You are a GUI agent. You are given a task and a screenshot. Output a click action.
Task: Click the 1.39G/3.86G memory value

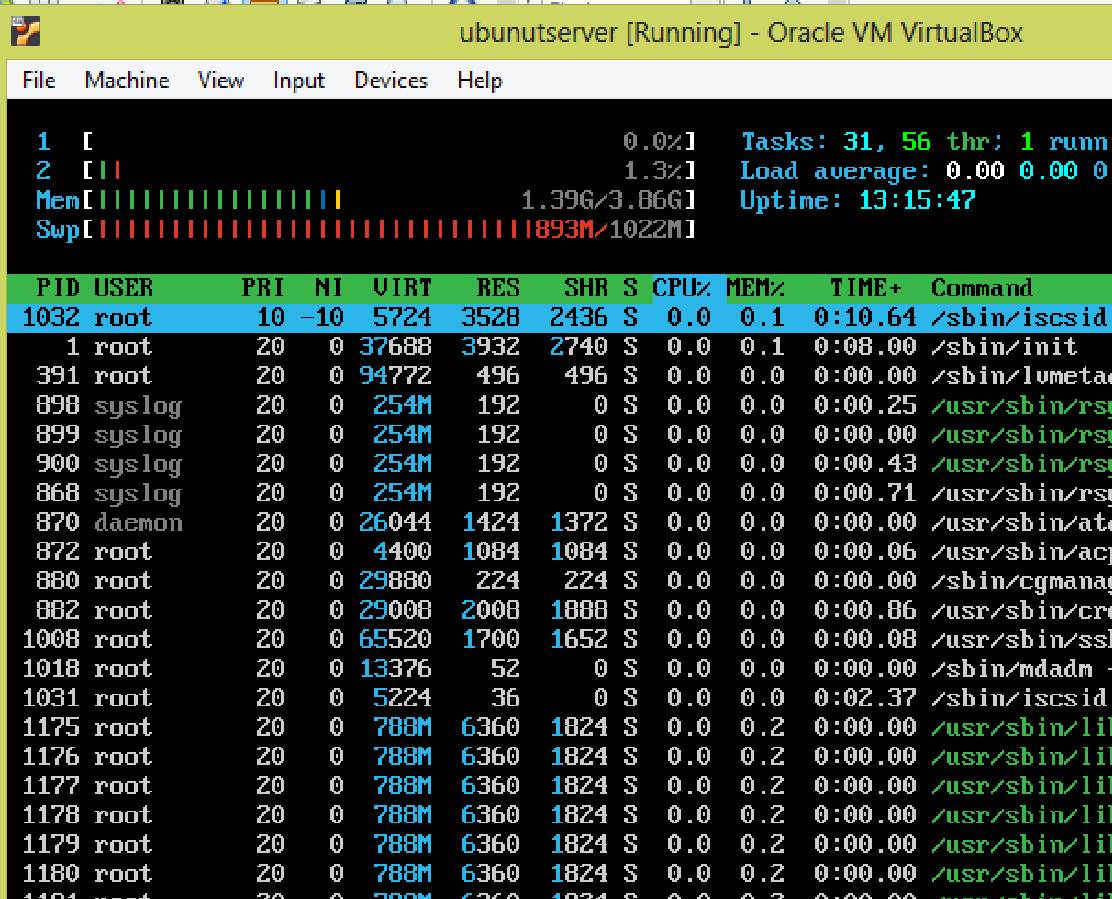click(x=602, y=200)
